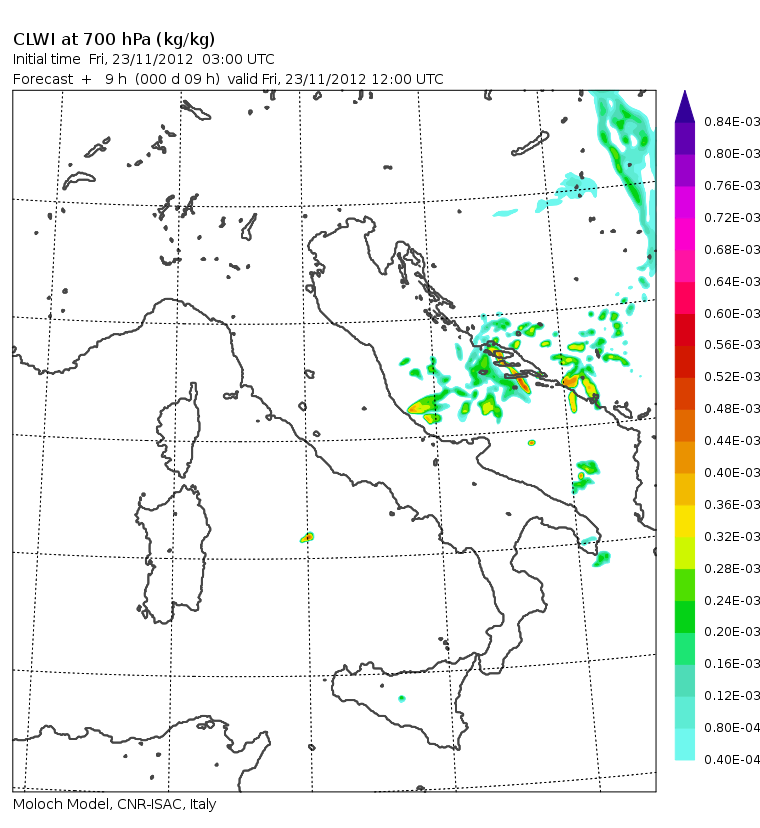Click the colorbar label 0.24E-03
Image resolution: width=760 pixels, height=828 pixels.
(732, 600)
